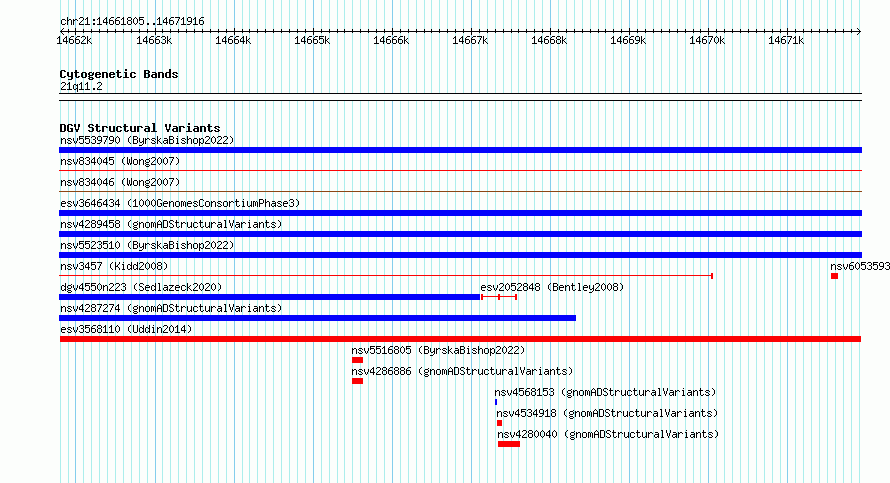Image resolution: width=890 pixels, height=483 pixels.
Task: Click the nsv3457 (Kidd2008) label
Action: pos(114,266)
